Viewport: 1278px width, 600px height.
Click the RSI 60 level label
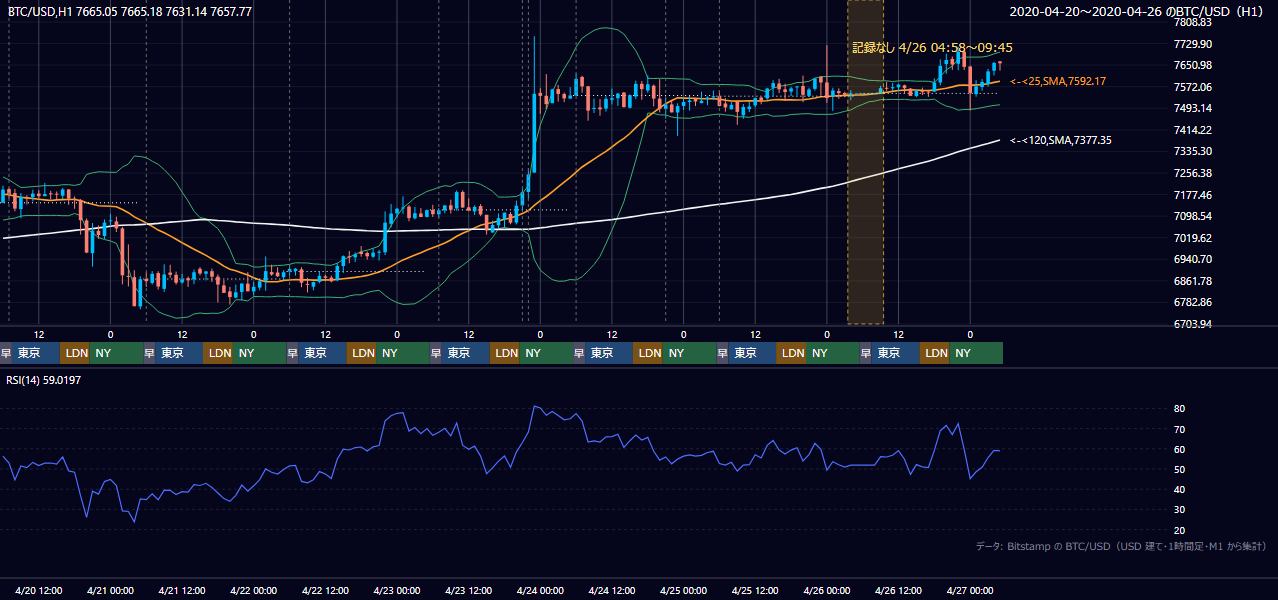tap(1179, 449)
